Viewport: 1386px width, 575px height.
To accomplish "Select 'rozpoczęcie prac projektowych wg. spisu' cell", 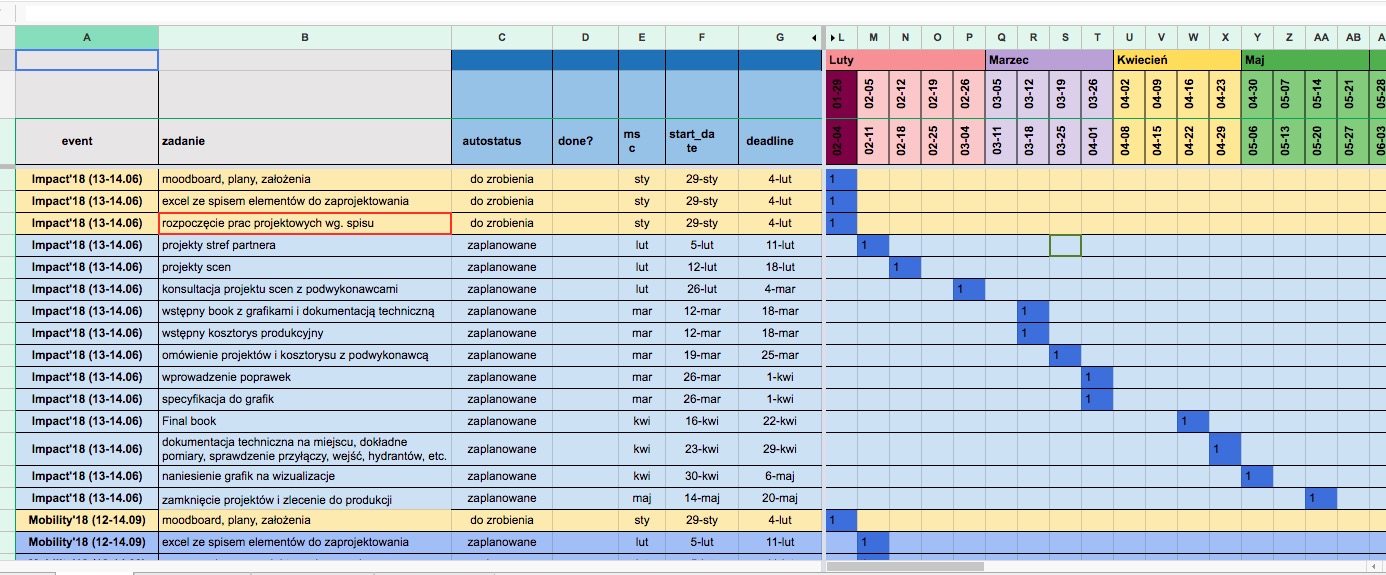I will click(x=305, y=223).
